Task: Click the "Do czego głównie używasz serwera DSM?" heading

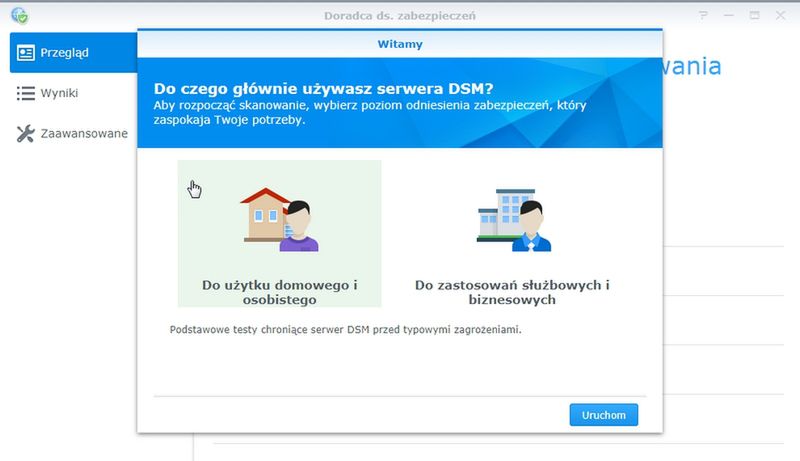Action: pos(323,89)
